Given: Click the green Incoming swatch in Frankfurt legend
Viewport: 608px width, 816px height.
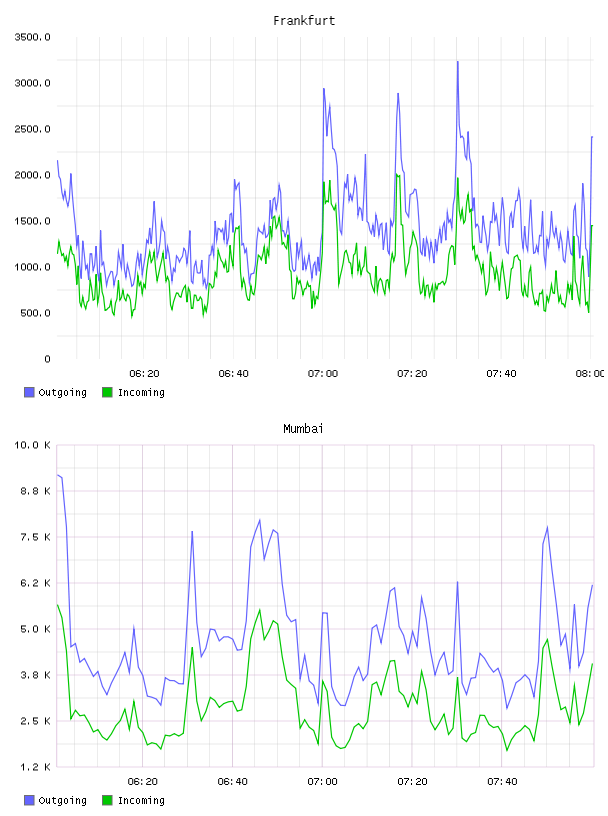Looking at the screenshot, I should pos(107,392).
